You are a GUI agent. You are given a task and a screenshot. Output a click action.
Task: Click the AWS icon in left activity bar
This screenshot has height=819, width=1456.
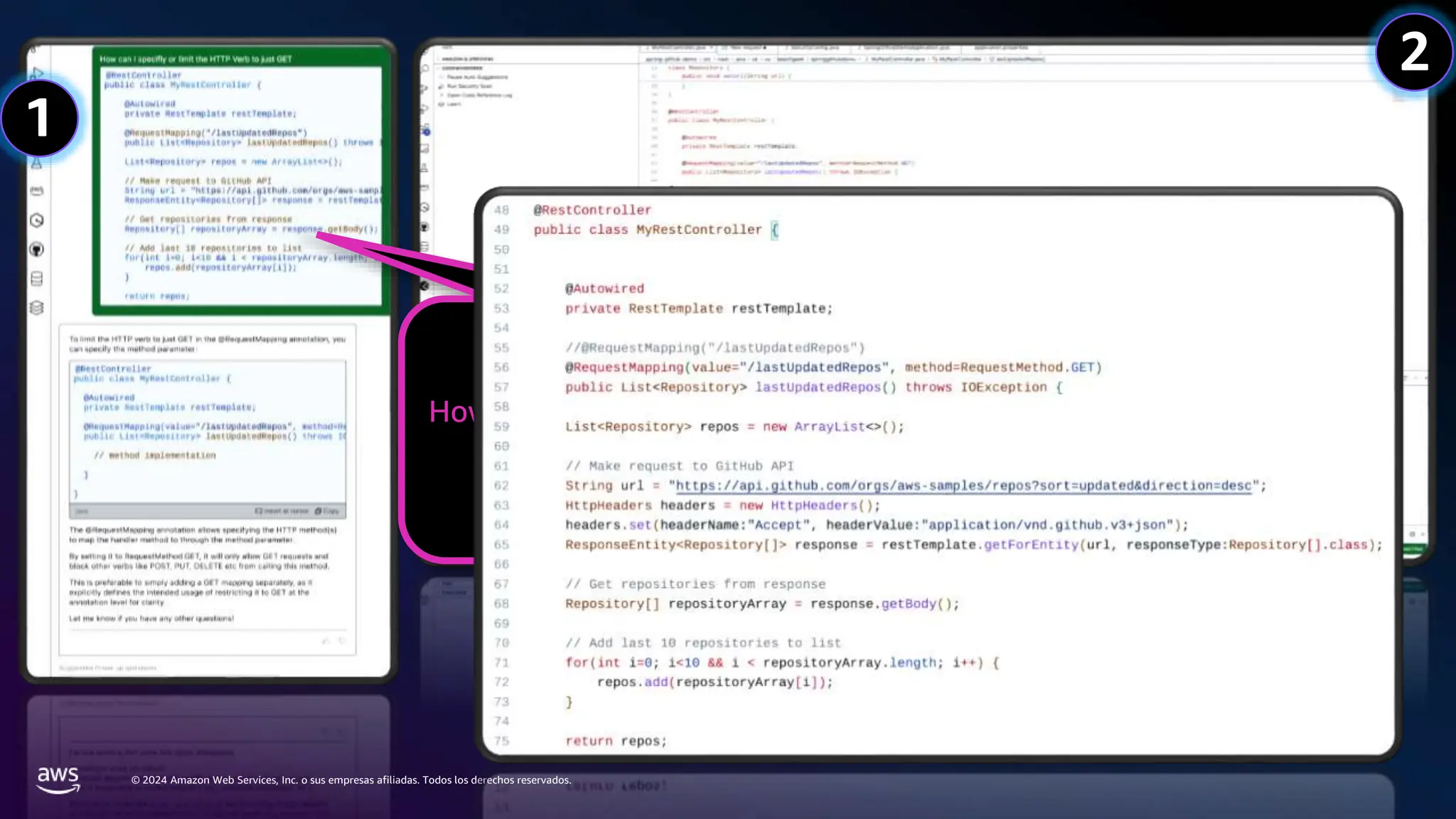tap(37, 191)
